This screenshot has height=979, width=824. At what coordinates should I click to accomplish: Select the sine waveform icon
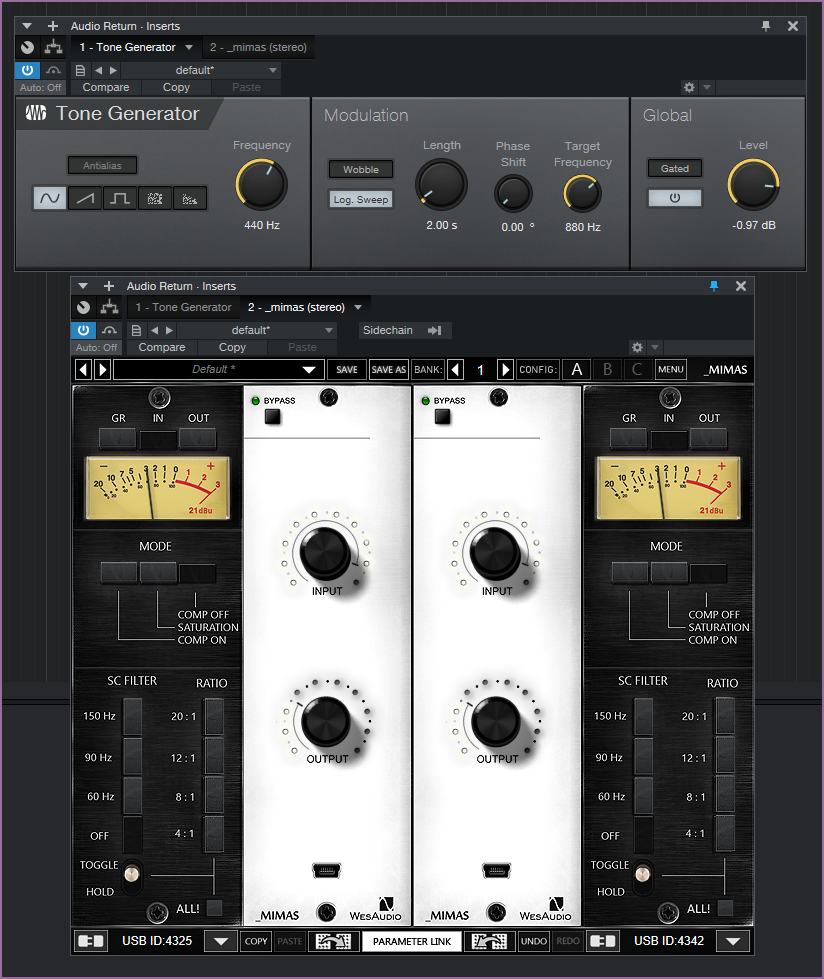point(49,198)
